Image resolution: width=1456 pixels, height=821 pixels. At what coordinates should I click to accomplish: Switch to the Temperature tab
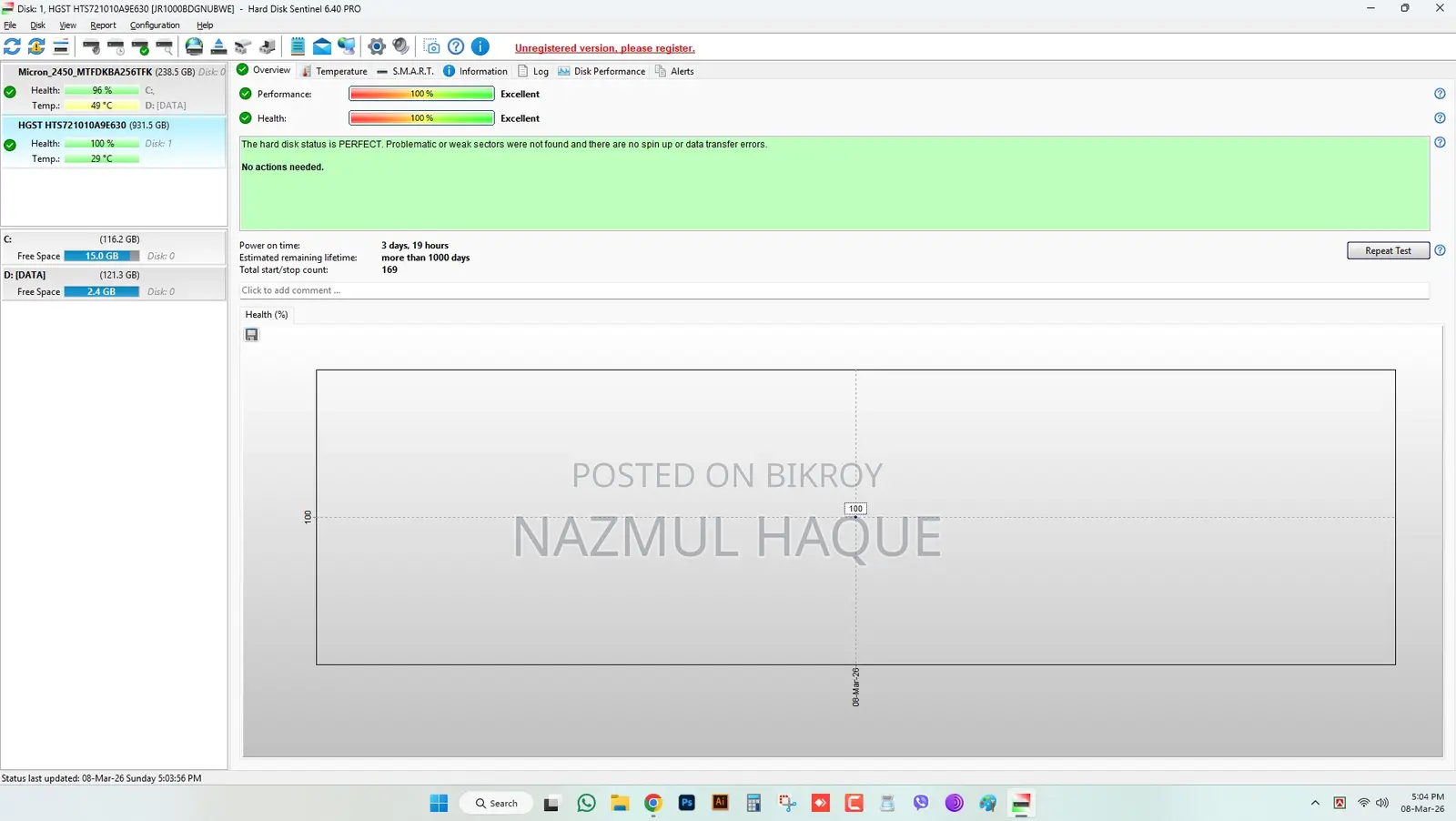point(334,71)
